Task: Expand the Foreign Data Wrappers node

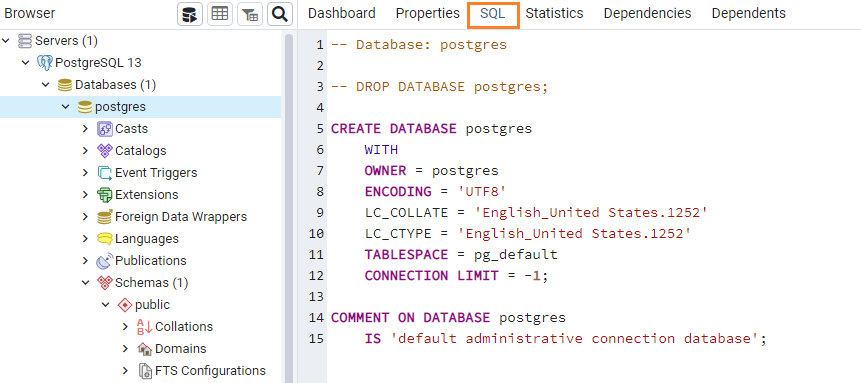Action: 85,217
